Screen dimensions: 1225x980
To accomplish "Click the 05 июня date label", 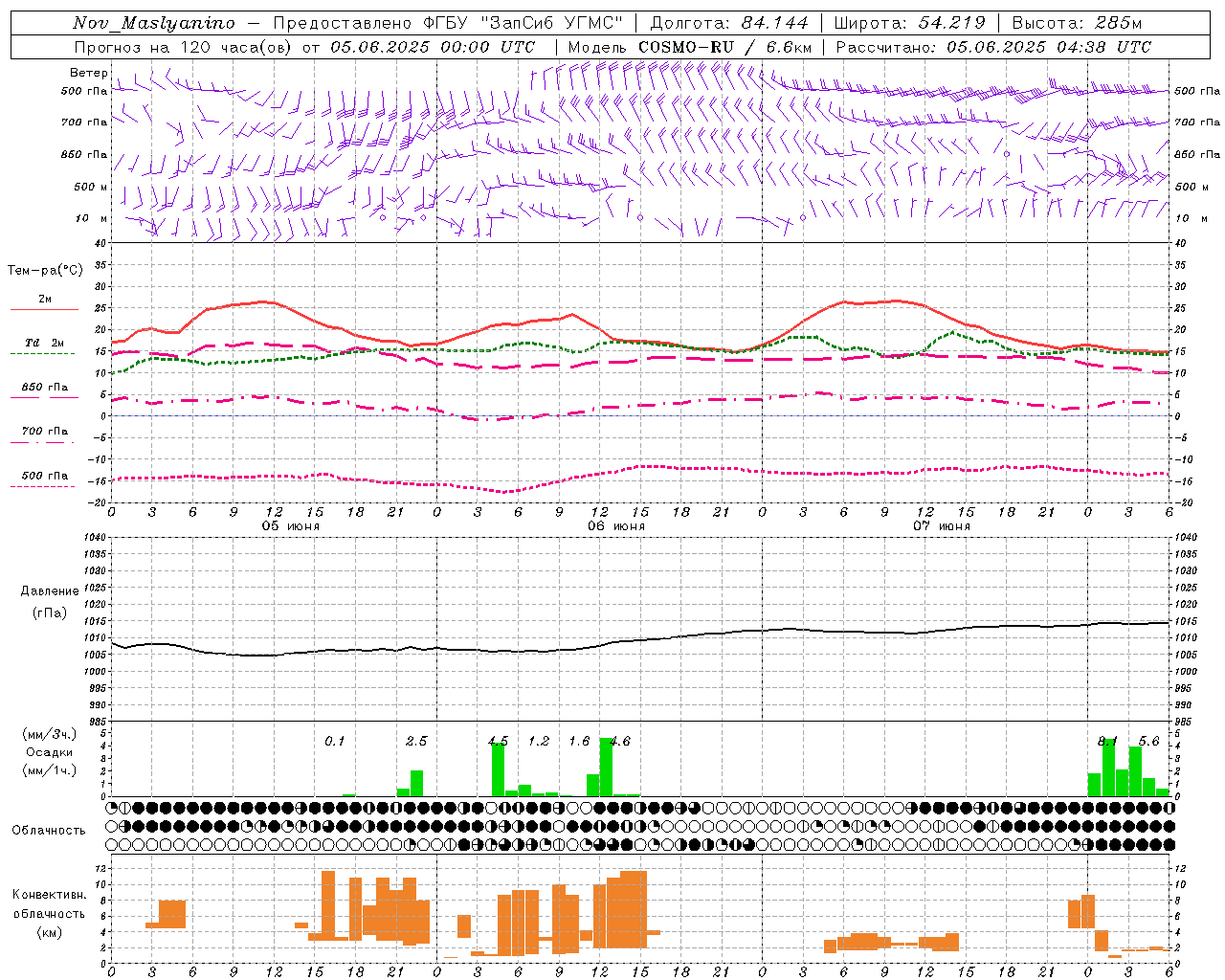I will point(291,526).
